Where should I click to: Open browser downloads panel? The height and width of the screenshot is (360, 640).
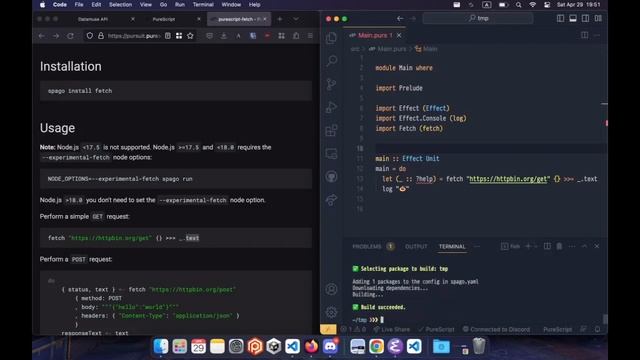tap(224, 36)
